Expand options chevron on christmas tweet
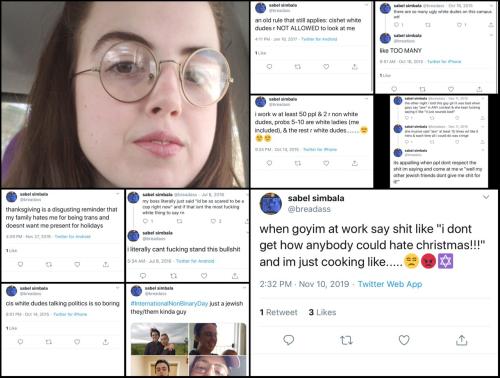 click(486, 197)
